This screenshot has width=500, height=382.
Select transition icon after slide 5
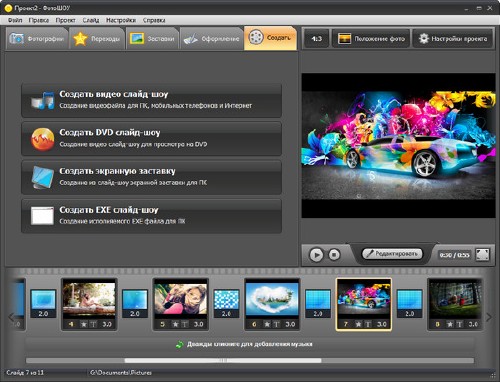tap(226, 303)
